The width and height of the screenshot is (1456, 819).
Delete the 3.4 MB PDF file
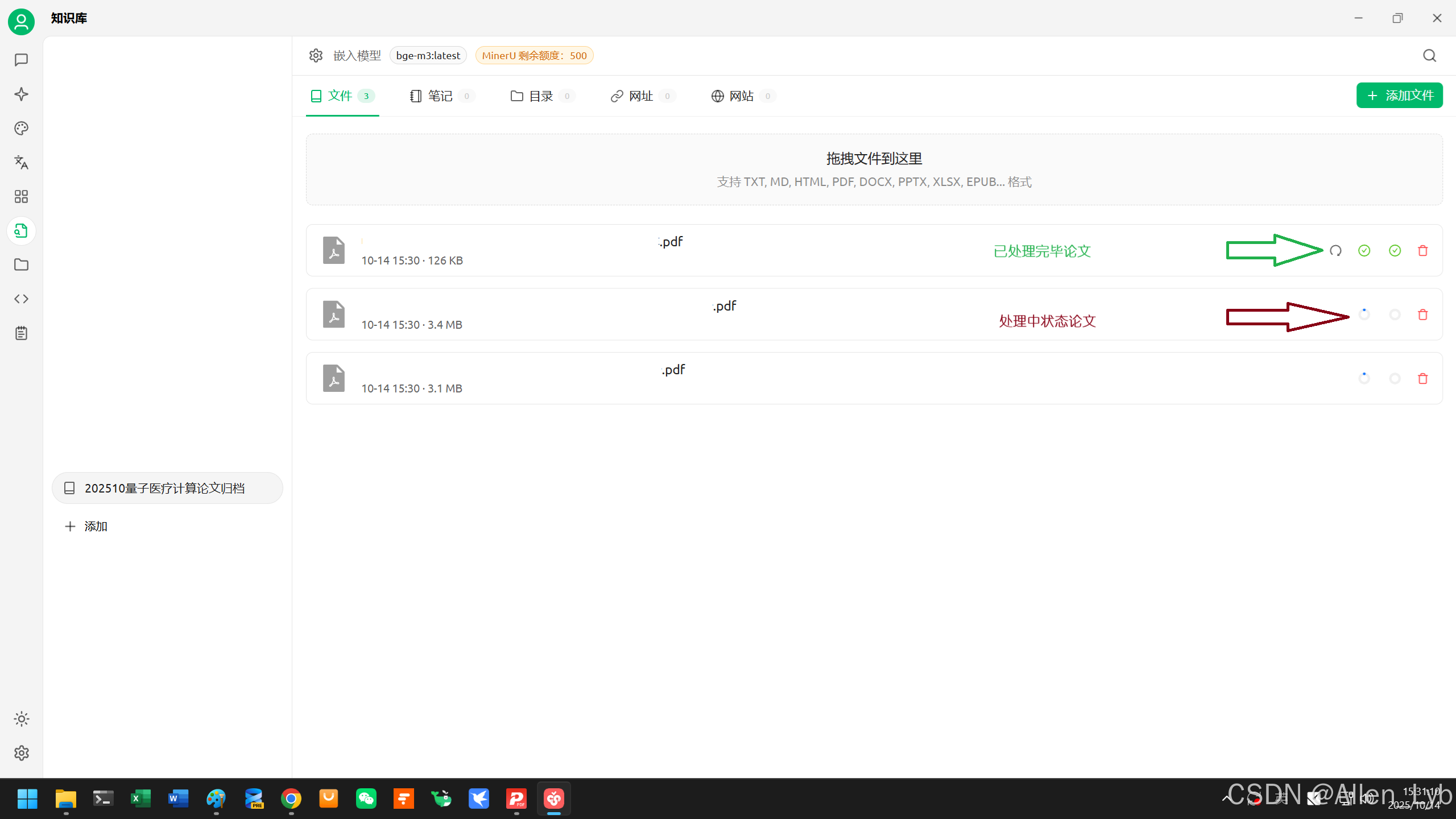[x=1422, y=315]
